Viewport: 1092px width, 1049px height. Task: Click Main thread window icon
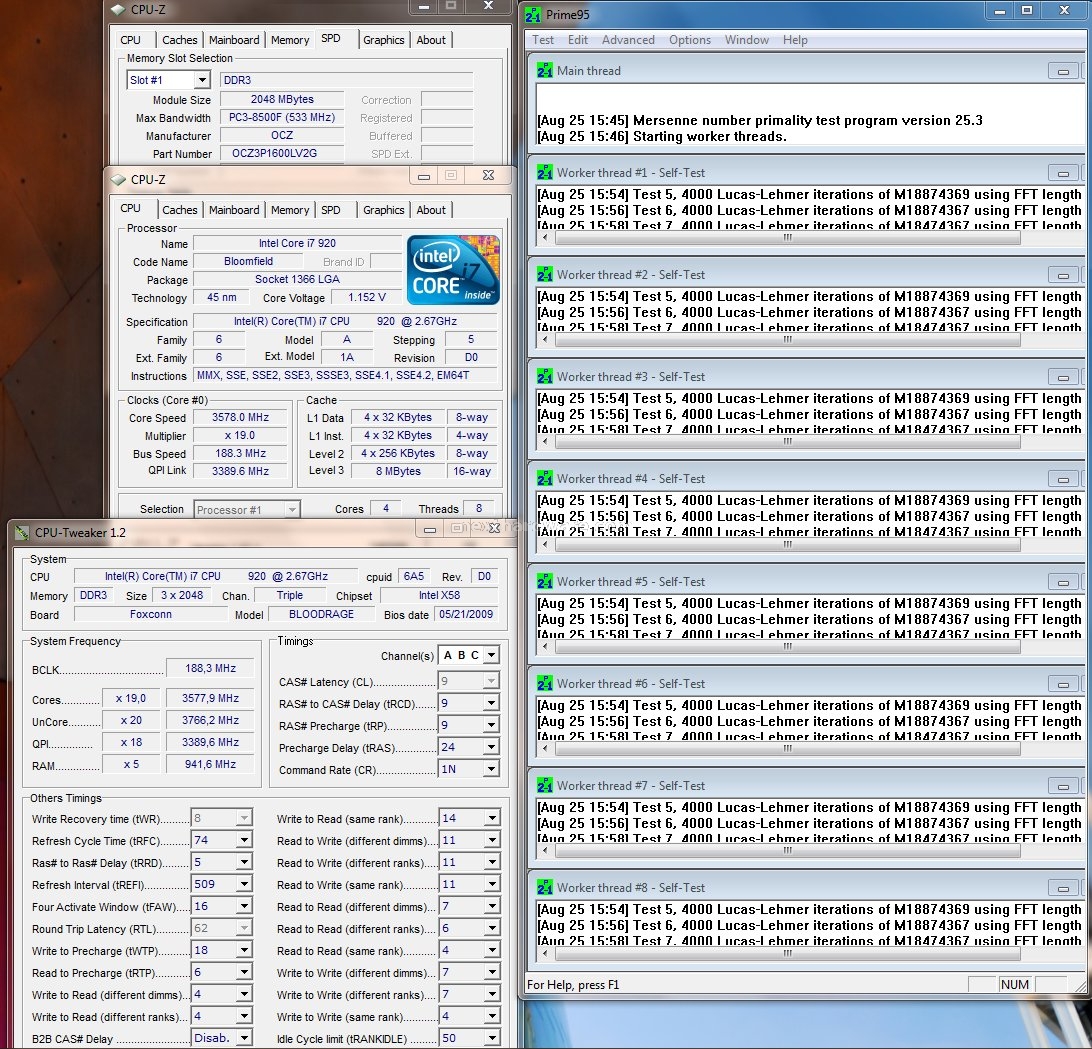(545, 70)
